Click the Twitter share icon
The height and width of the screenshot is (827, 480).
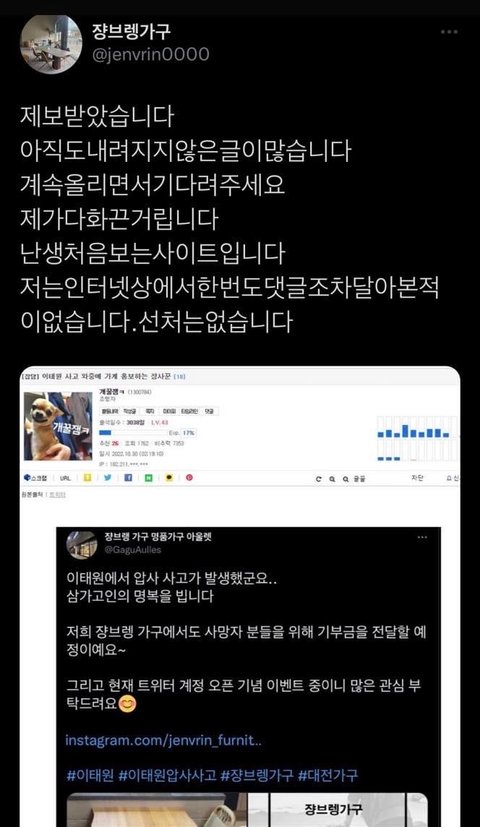coord(108,478)
